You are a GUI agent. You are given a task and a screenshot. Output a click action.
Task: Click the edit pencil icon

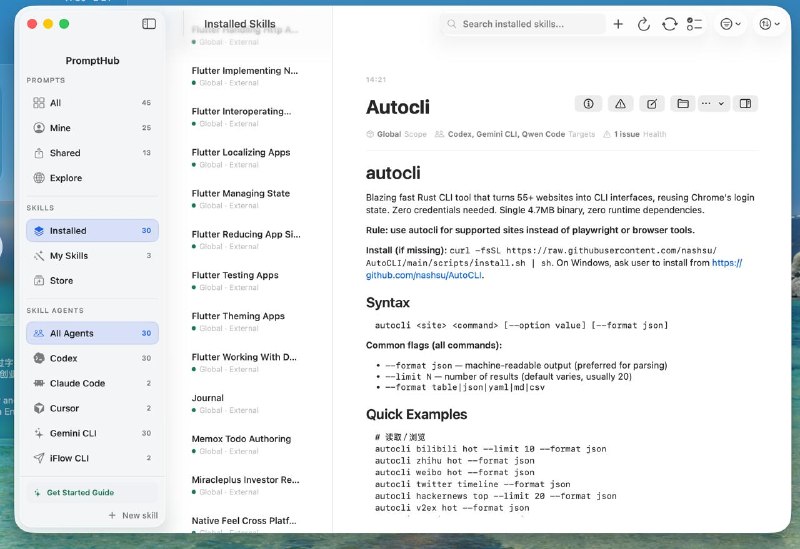pos(652,104)
